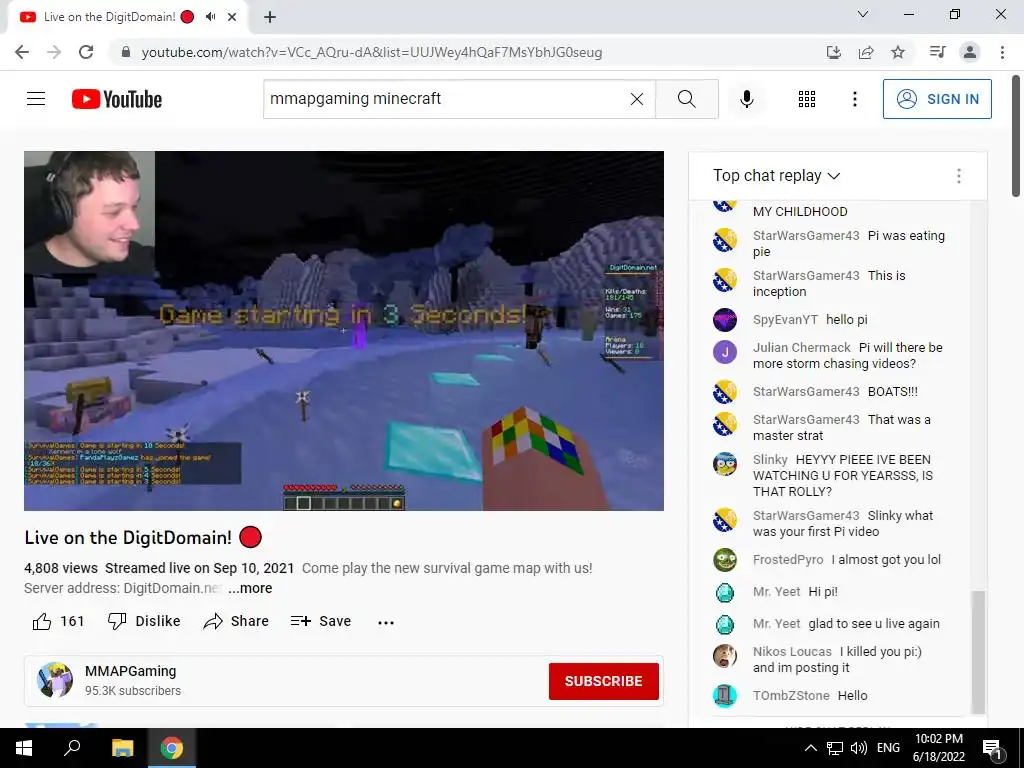1024x768 pixels.
Task: Like the video with thumbs up
Action: tap(58, 621)
